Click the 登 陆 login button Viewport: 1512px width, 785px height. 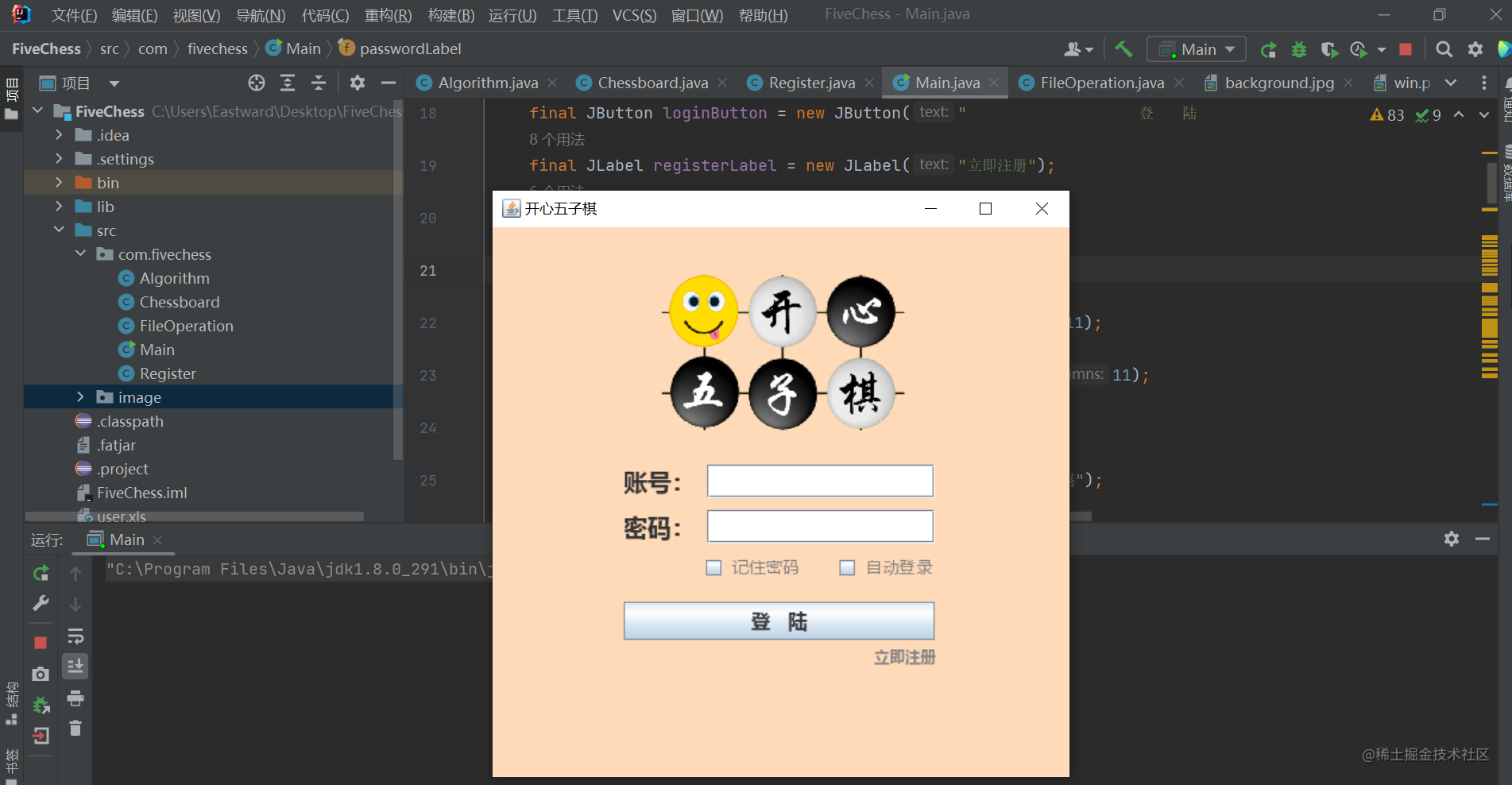[x=779, y=621]
